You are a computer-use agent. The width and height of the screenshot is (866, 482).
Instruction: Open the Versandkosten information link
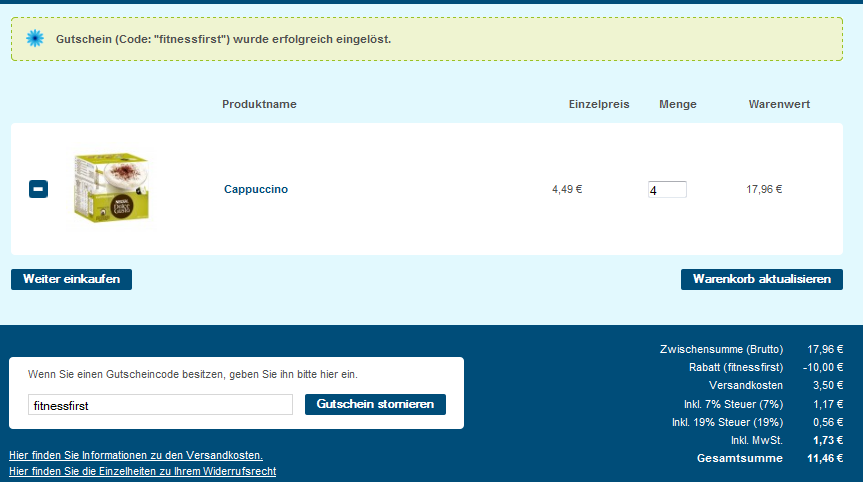click(136, 455)
